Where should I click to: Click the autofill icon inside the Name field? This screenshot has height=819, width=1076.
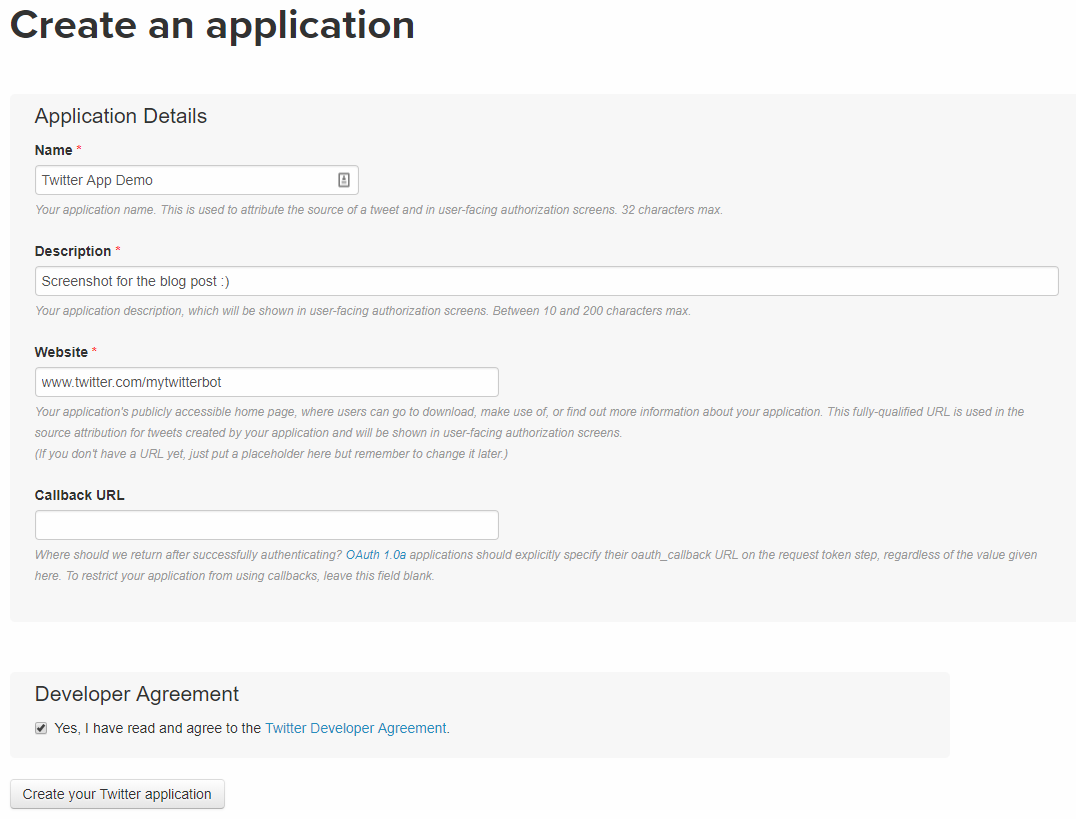click(x=344, y=180)
